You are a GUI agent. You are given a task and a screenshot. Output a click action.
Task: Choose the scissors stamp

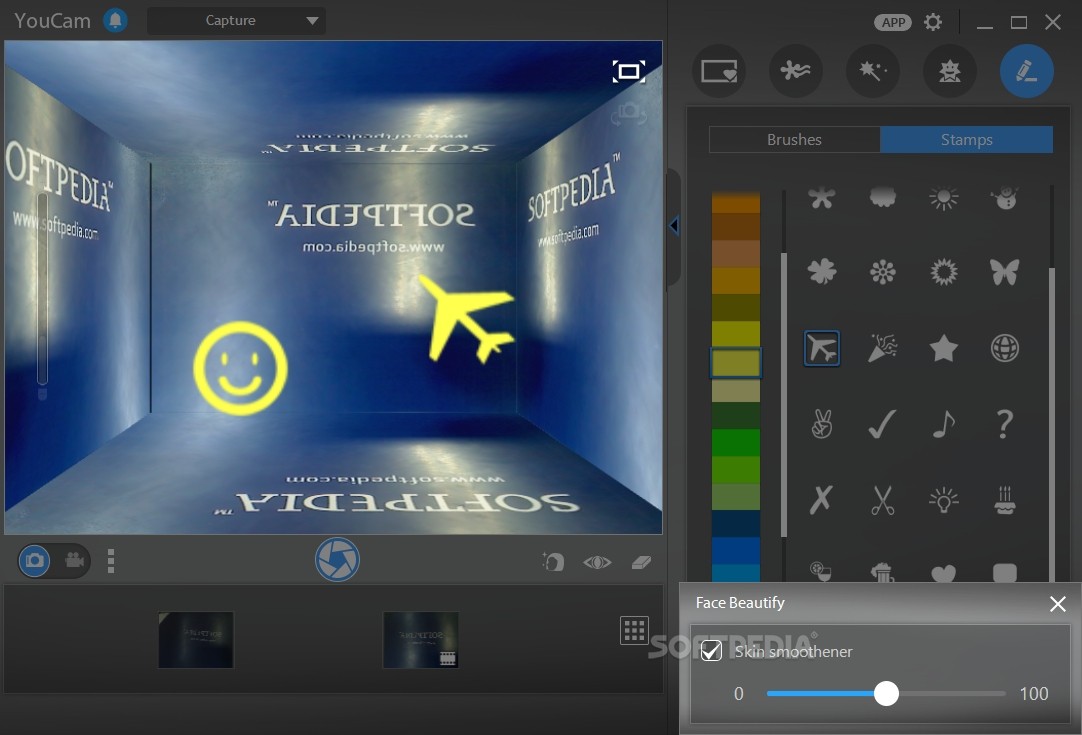883,500
